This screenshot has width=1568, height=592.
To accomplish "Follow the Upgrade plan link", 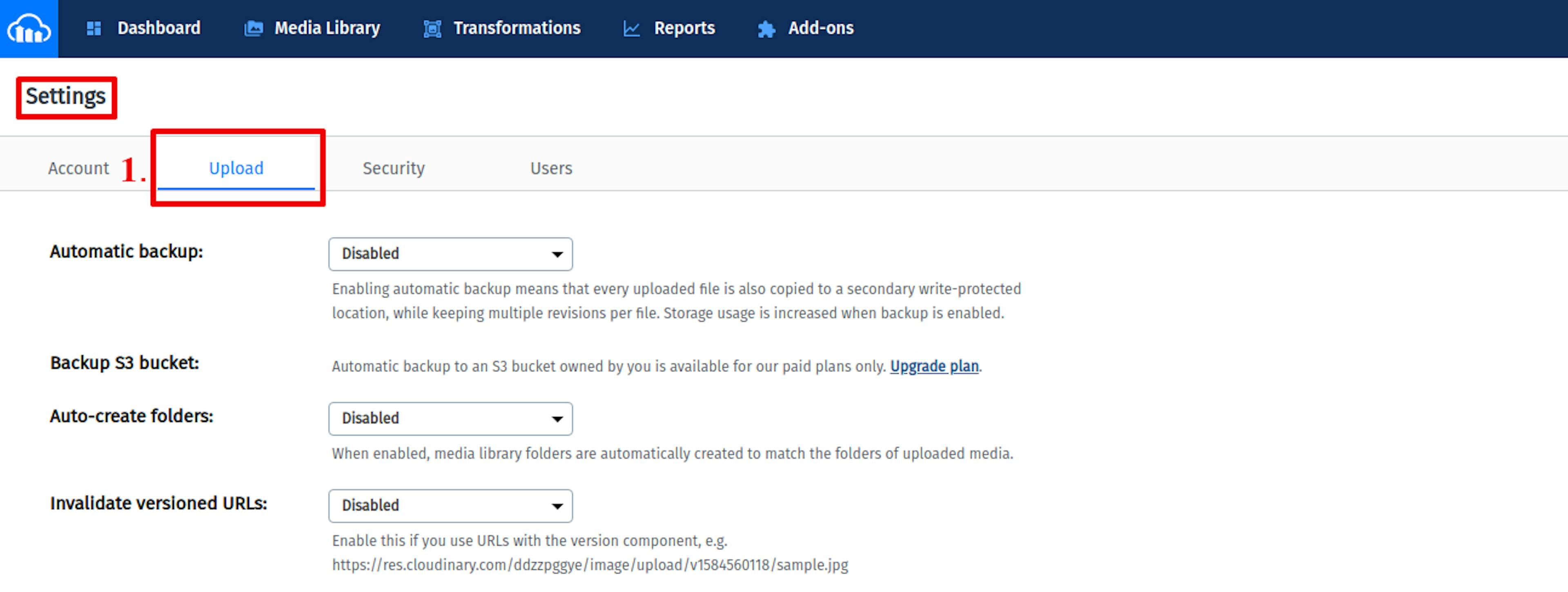I will pos(934,366).
